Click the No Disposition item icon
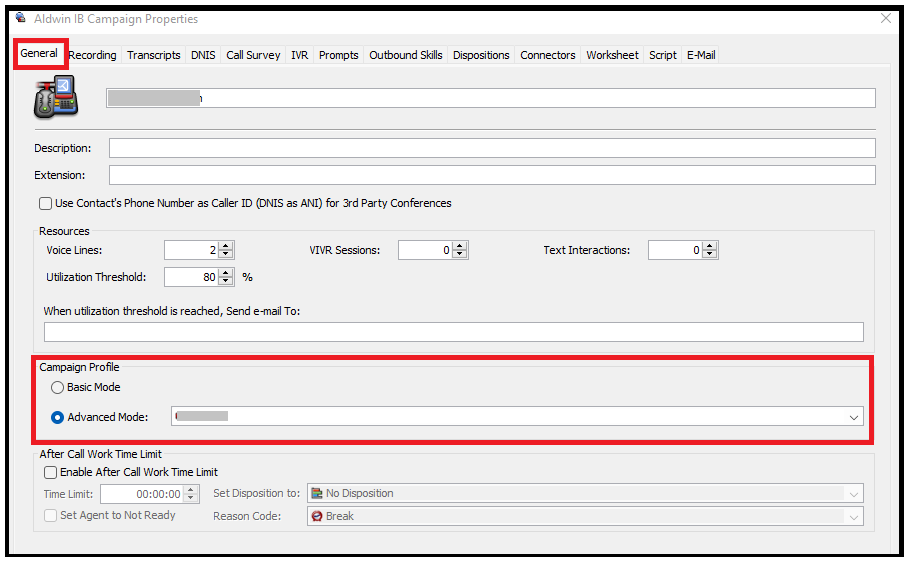The height and width of the screenshot is (562, 909). 317,494
